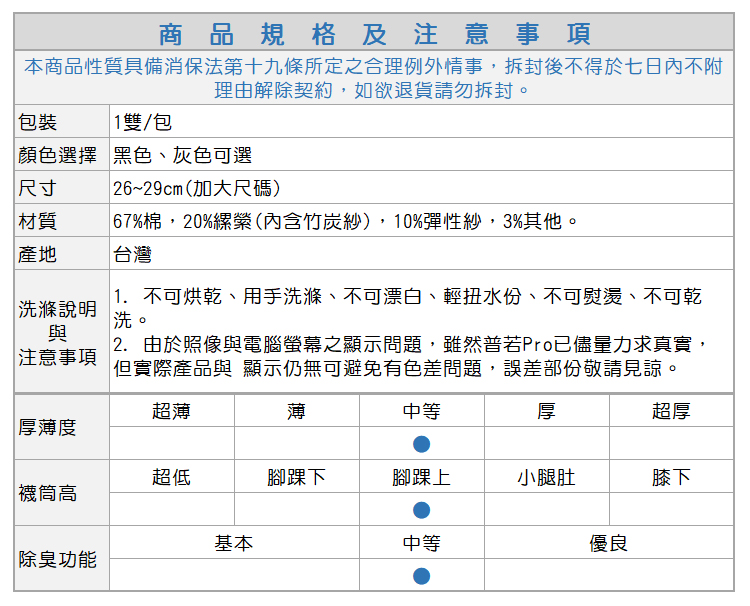Select the 膝下 sock height option

click(671, 477)
